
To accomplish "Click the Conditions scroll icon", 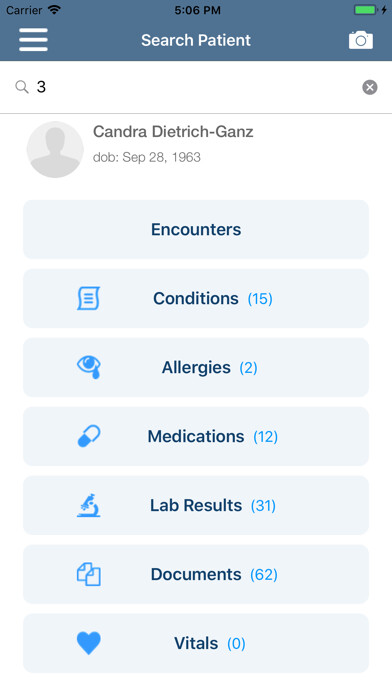I will click(88, 298).
